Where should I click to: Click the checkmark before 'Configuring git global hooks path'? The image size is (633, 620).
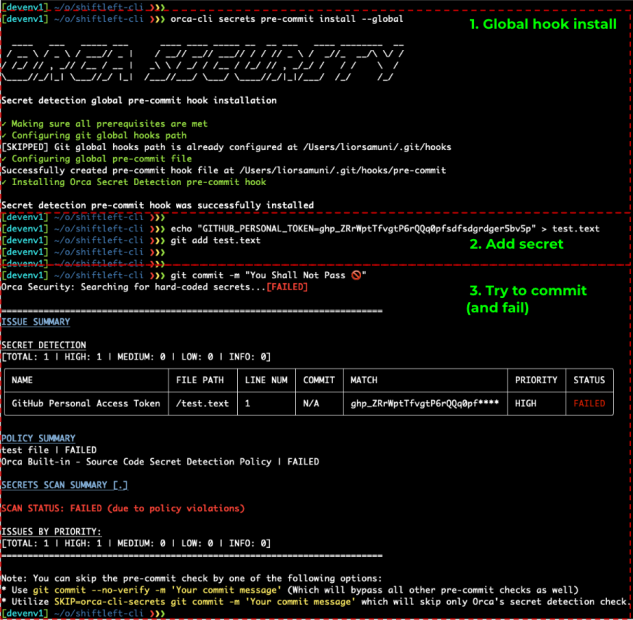pyautogui.click(x=4, y=136)
